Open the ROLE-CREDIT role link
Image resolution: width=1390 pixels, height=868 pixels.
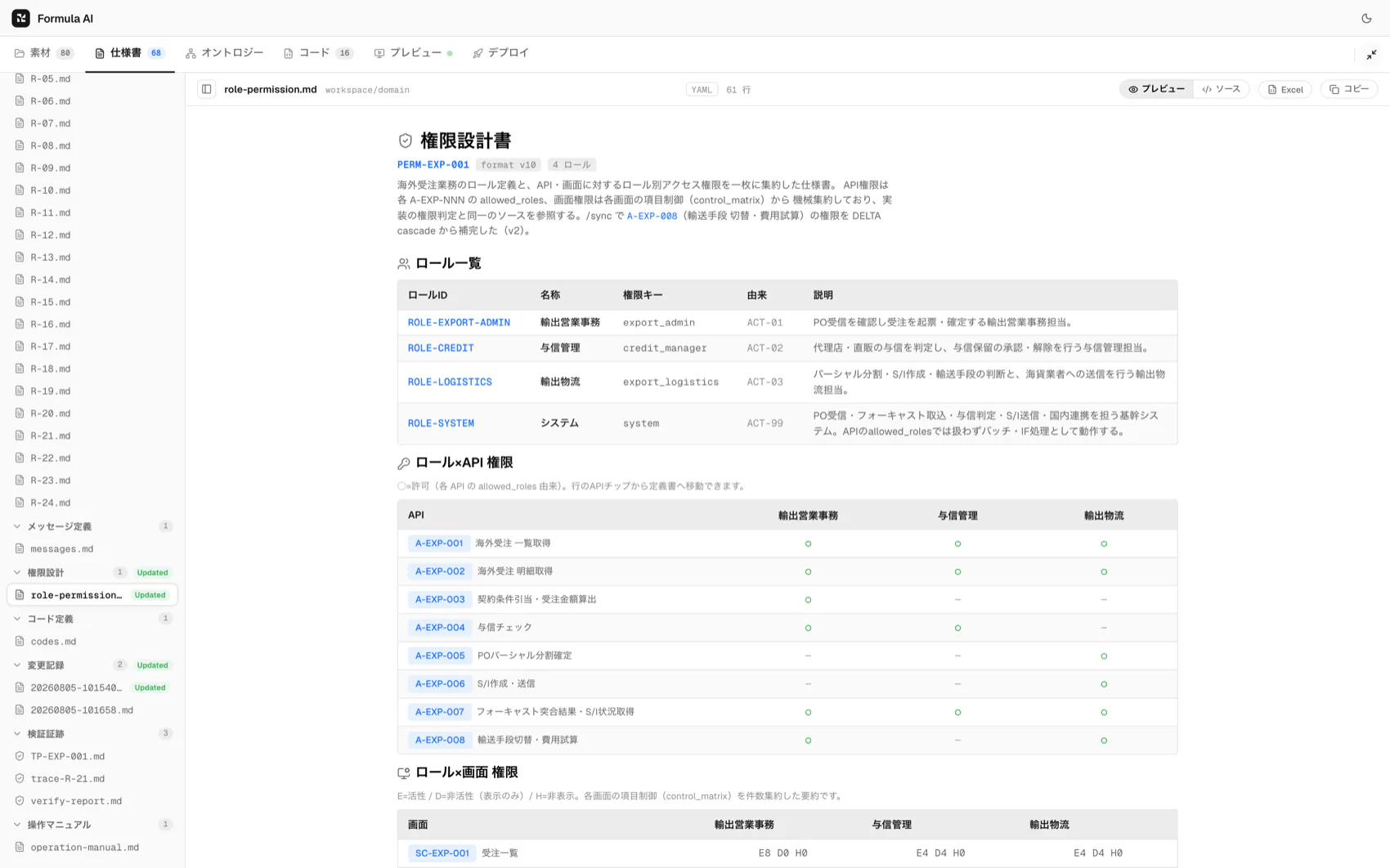(x=441, y=348)
